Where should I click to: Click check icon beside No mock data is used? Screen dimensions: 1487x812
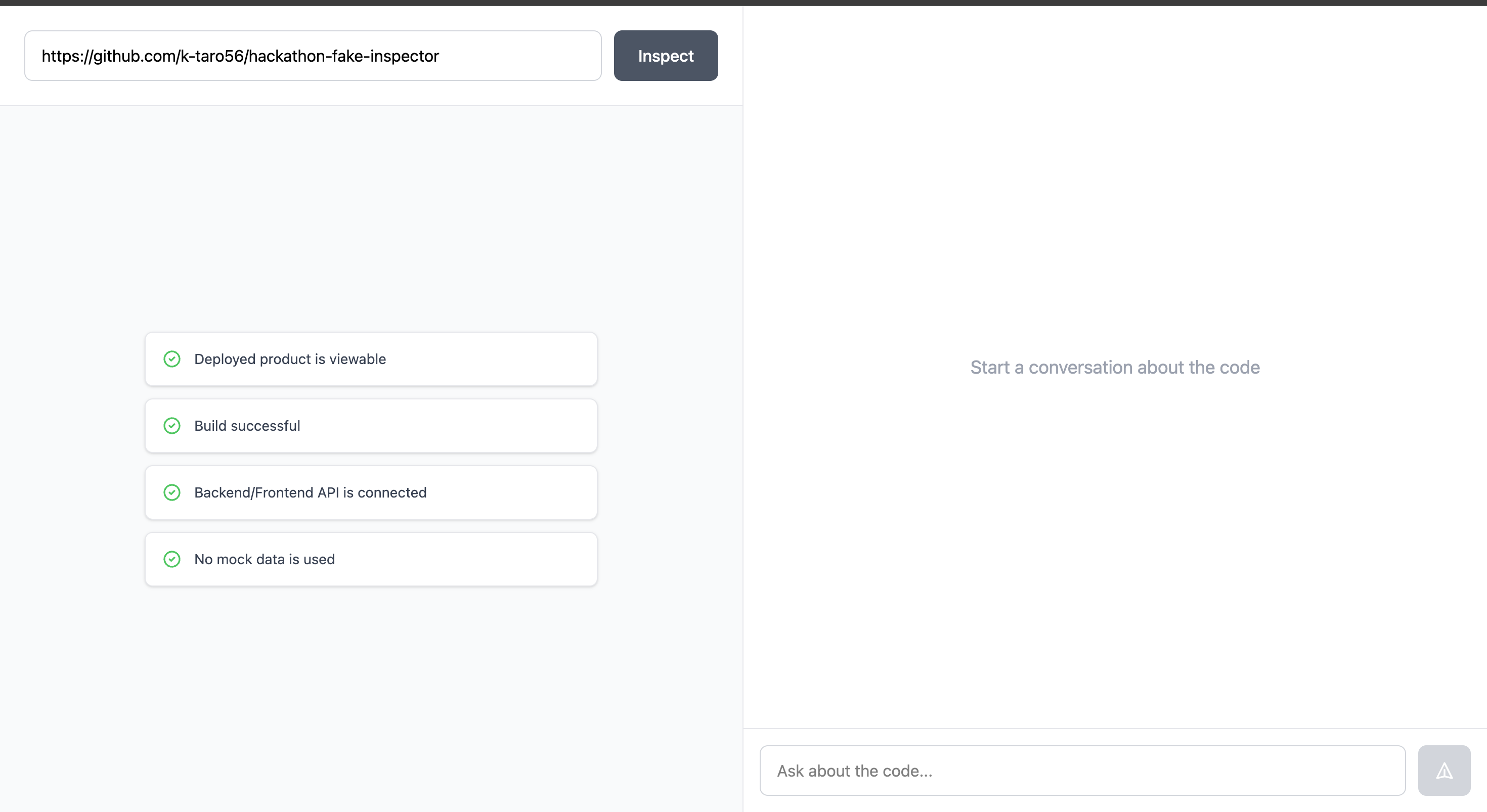172,559
